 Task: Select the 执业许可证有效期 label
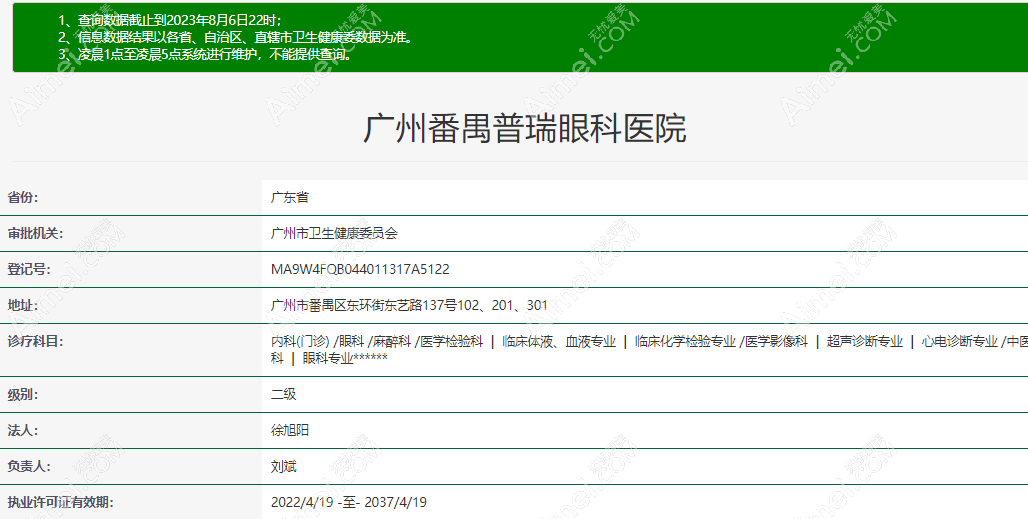pos(60,503)
